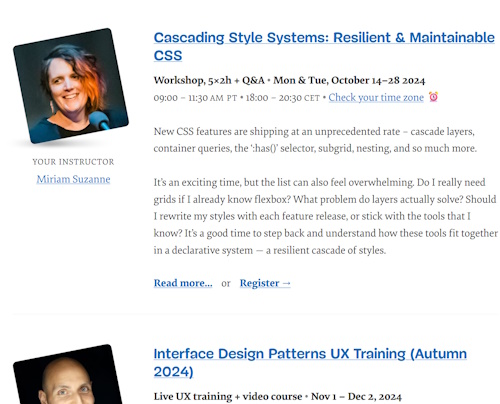Click the Live UX training + video course text
Viewport: 500px width, 404px height.
point(228,396)
